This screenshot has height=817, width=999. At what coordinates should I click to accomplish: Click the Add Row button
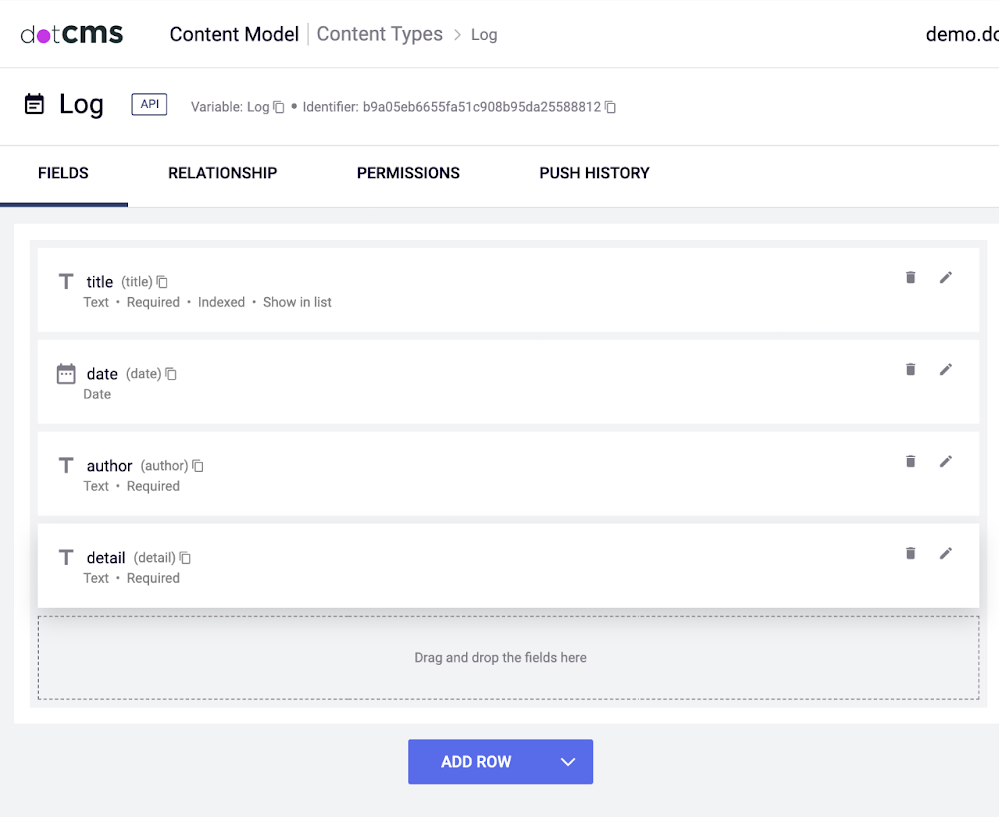click(476, 762)
